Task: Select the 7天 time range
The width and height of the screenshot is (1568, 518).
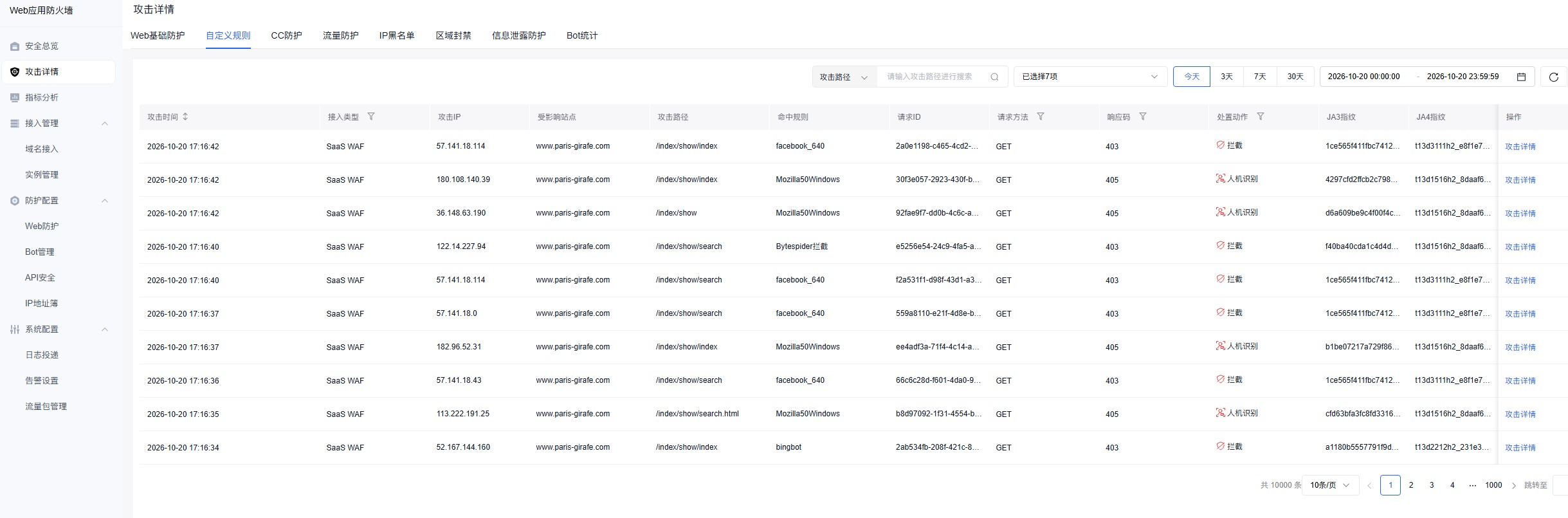Action: 1260,77
